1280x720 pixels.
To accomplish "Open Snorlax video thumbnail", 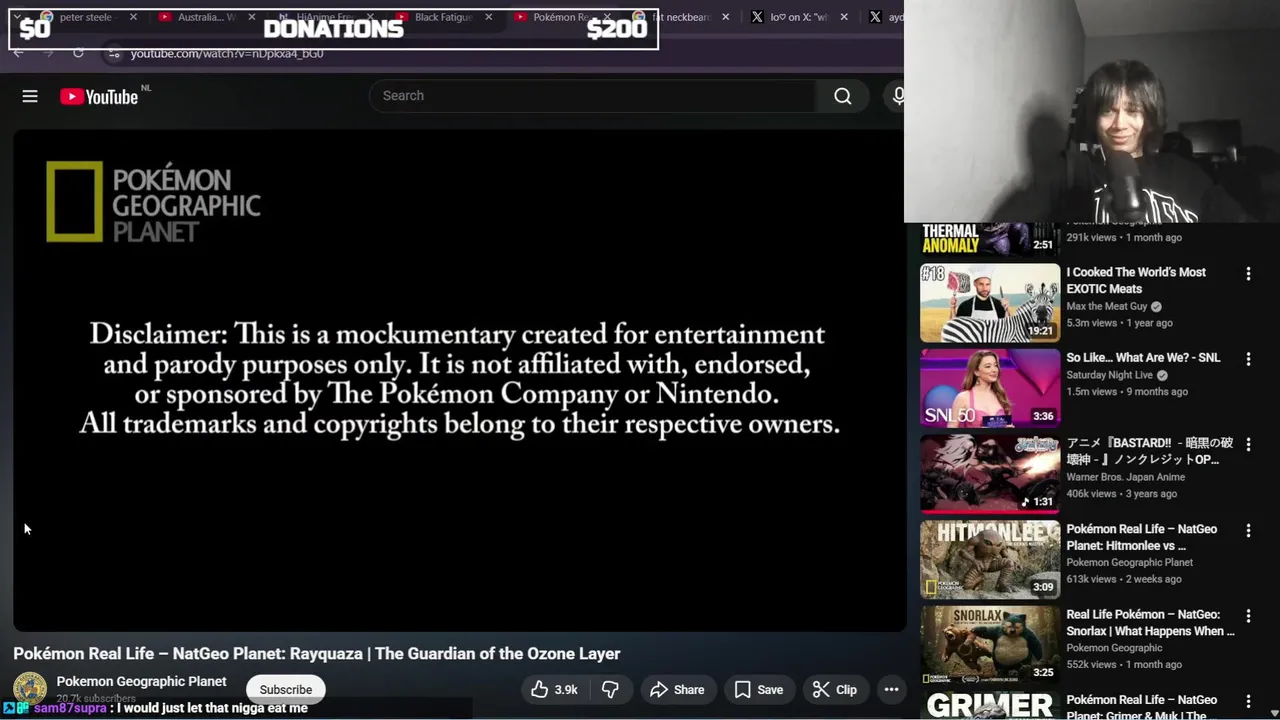I will (x=990, y=644).
